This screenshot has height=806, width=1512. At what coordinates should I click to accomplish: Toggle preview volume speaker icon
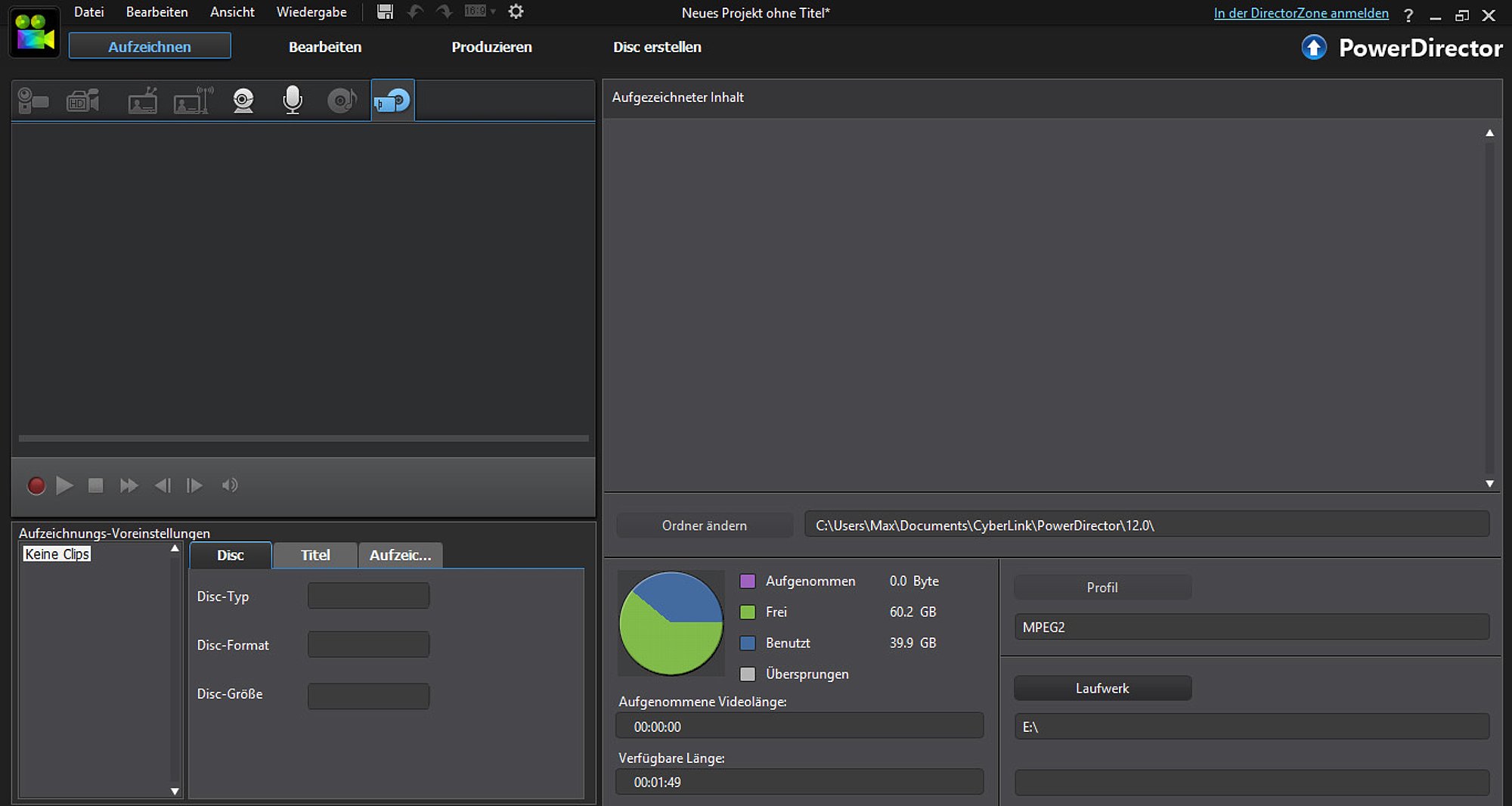(230, 485)
